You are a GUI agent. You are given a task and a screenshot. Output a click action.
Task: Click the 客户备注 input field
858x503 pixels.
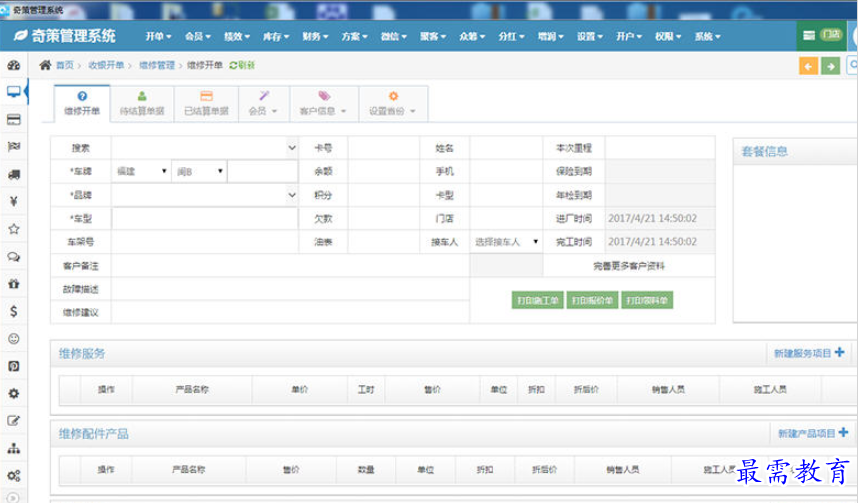[290, 266]
